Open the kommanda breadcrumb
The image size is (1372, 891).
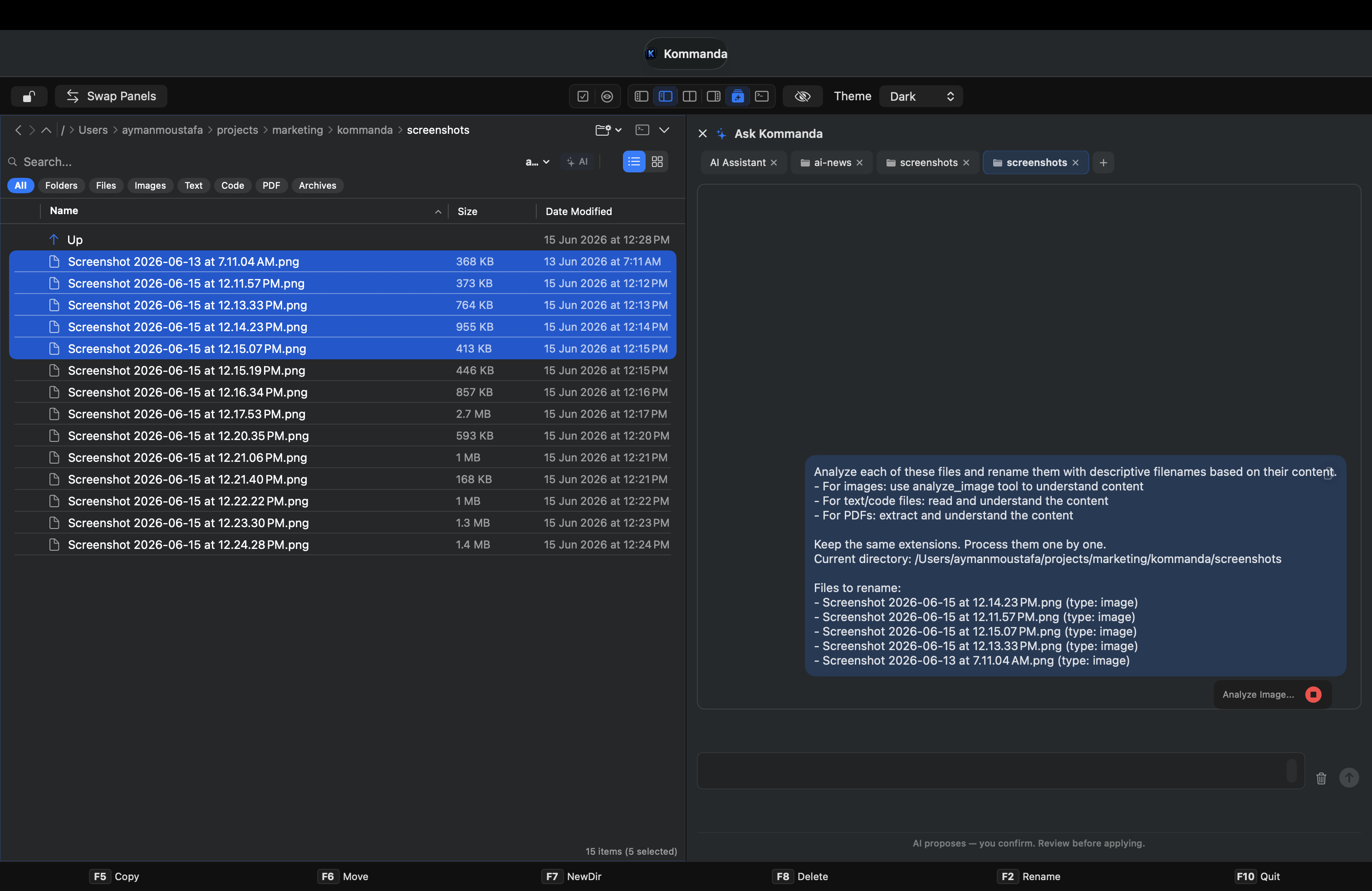pyautogui.click(x=365, y=130)
